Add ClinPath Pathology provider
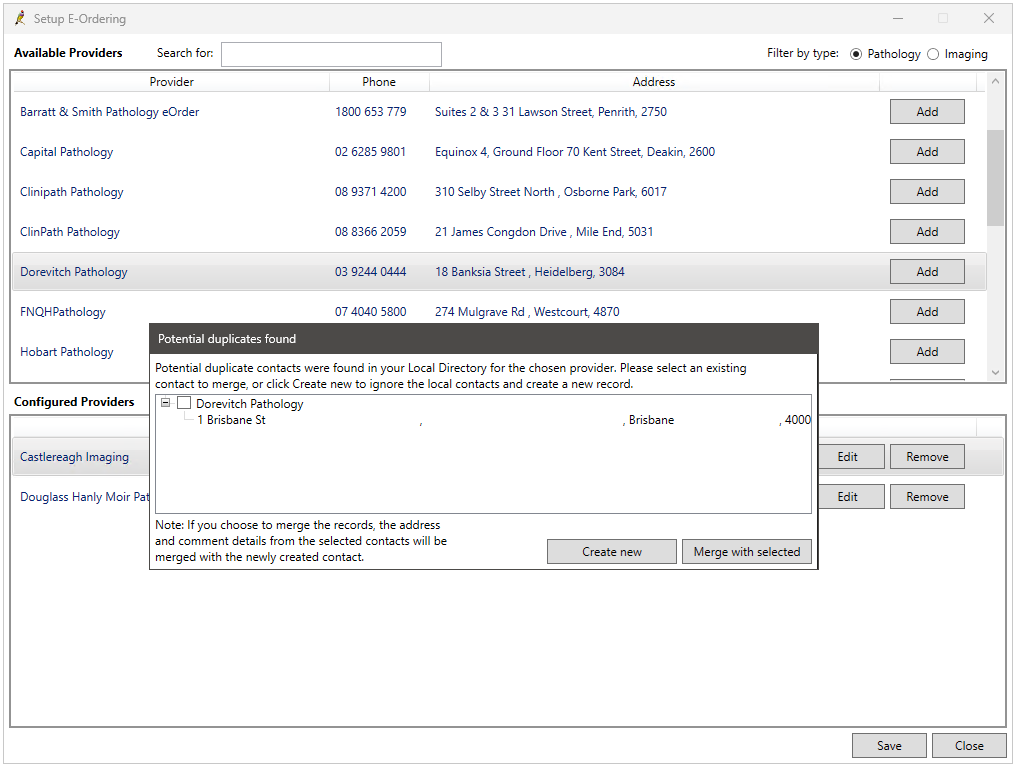 pos(927,232)
